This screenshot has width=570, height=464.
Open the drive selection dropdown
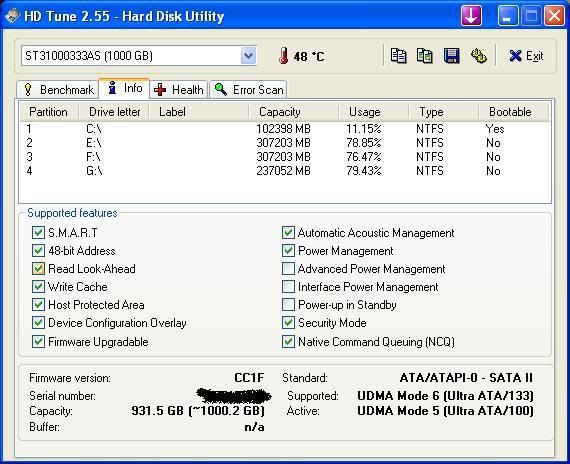(x=248, y=56)
